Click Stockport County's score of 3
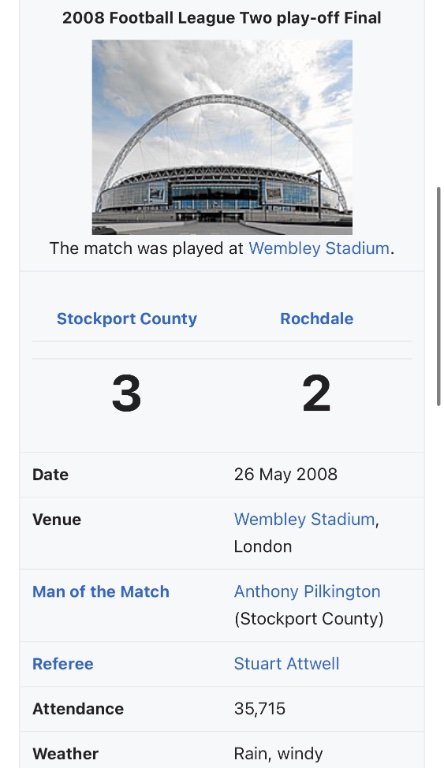The height and width of the screenshot is (768, 444). tap(126, 394)
